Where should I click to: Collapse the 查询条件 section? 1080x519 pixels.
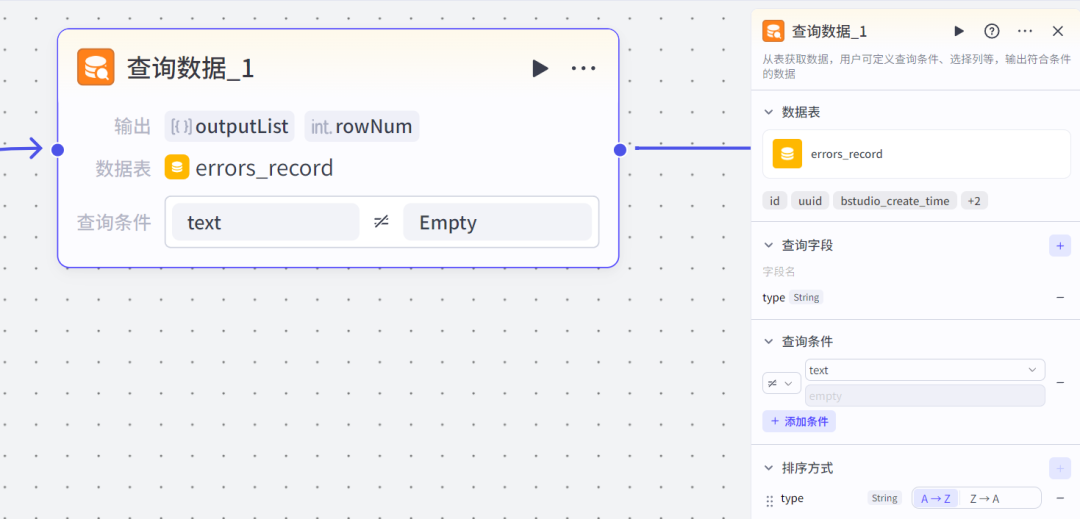tap(768, 341)
